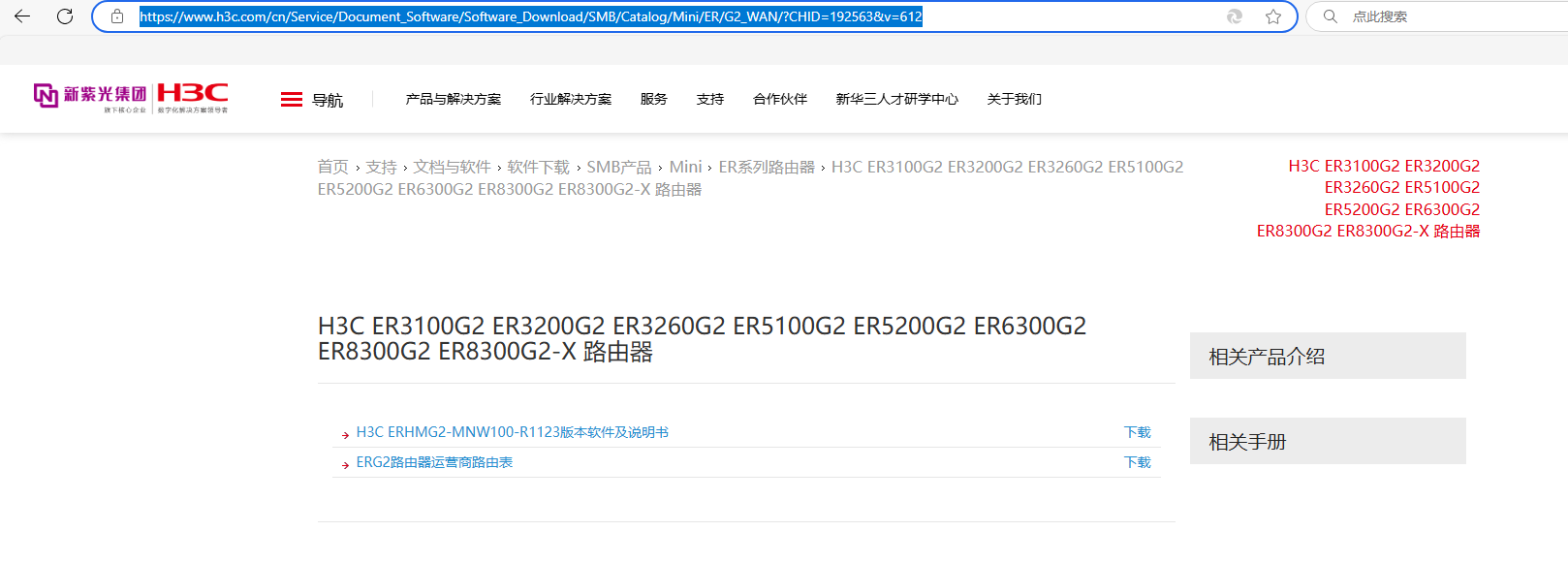1568x563 pixels.
Task: Go to 首页 breadcrumb
Action: (x=333, y=167)
